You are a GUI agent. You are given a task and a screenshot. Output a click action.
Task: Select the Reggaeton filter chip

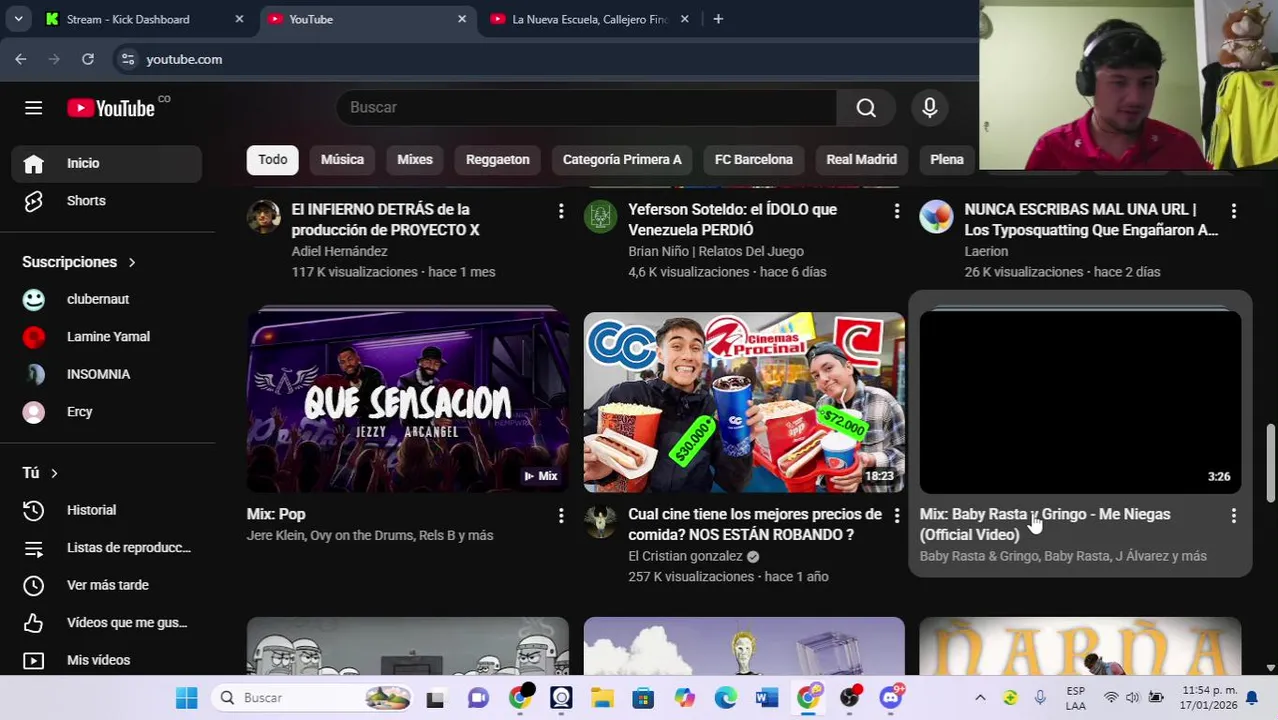498,160
